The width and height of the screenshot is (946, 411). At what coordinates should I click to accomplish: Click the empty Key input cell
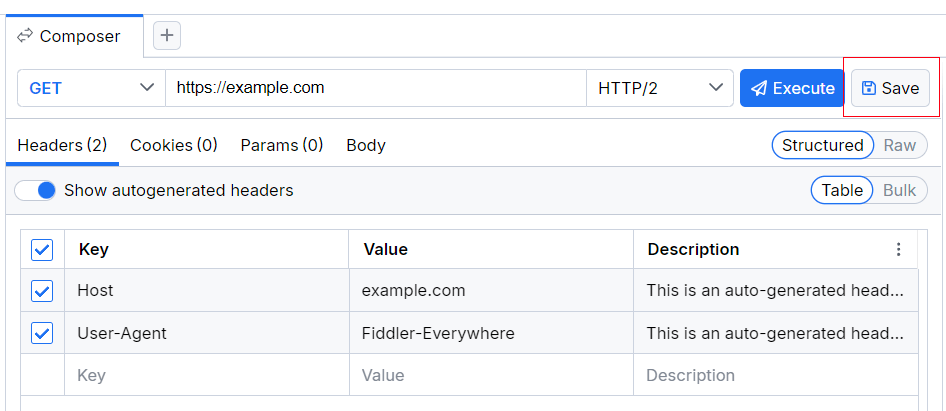pos(206,376)
